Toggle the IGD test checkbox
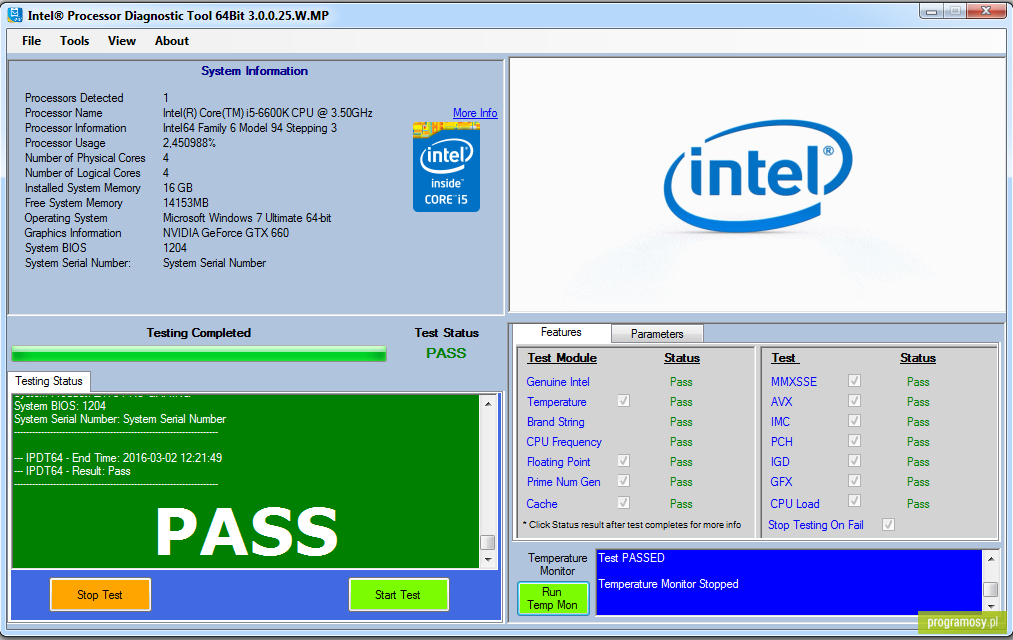This screenshot has width=1013, height=640. (x=854, y=461)
